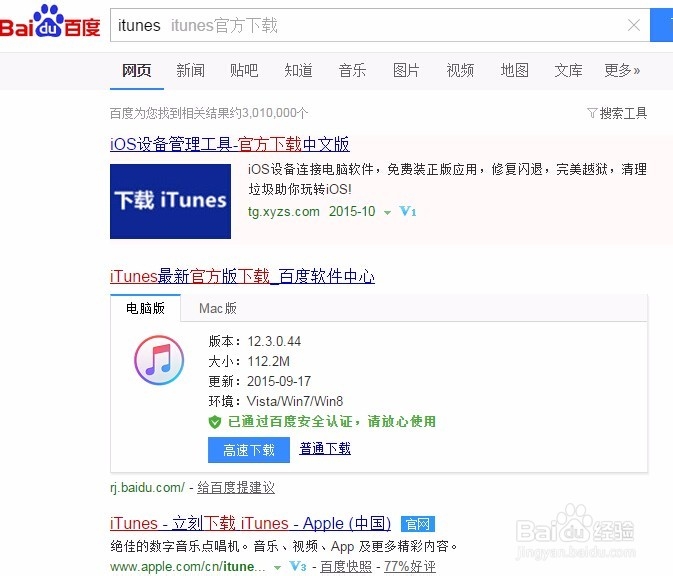The height and width of the screenshot is (576, 673).
Task: Clear the search box with the X
Action: tap(634, 25)
